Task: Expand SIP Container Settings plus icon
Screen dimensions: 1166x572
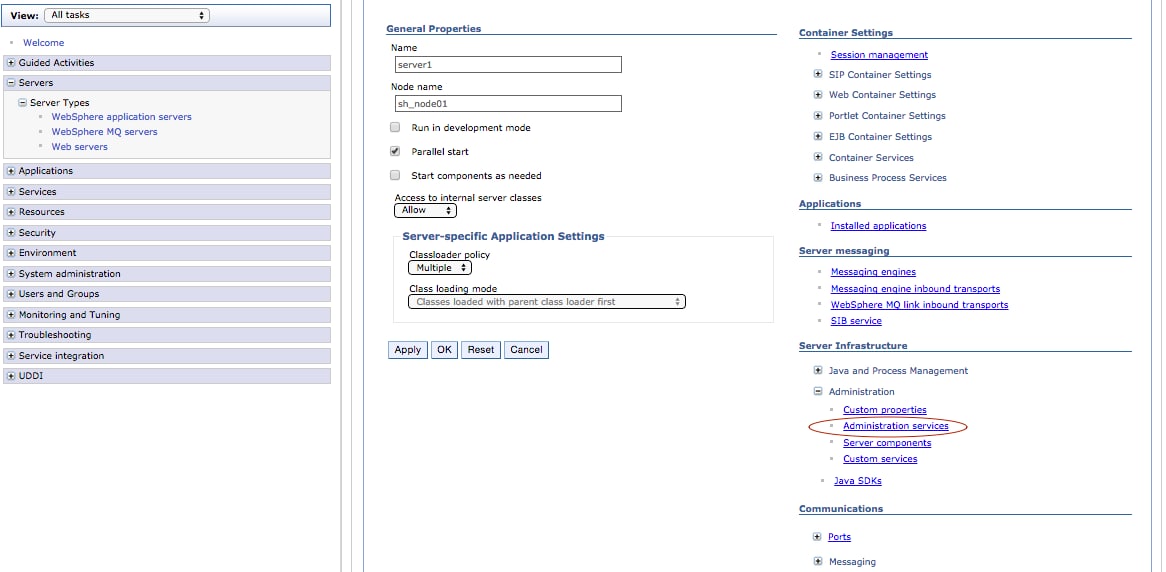Action: [818, 75]
